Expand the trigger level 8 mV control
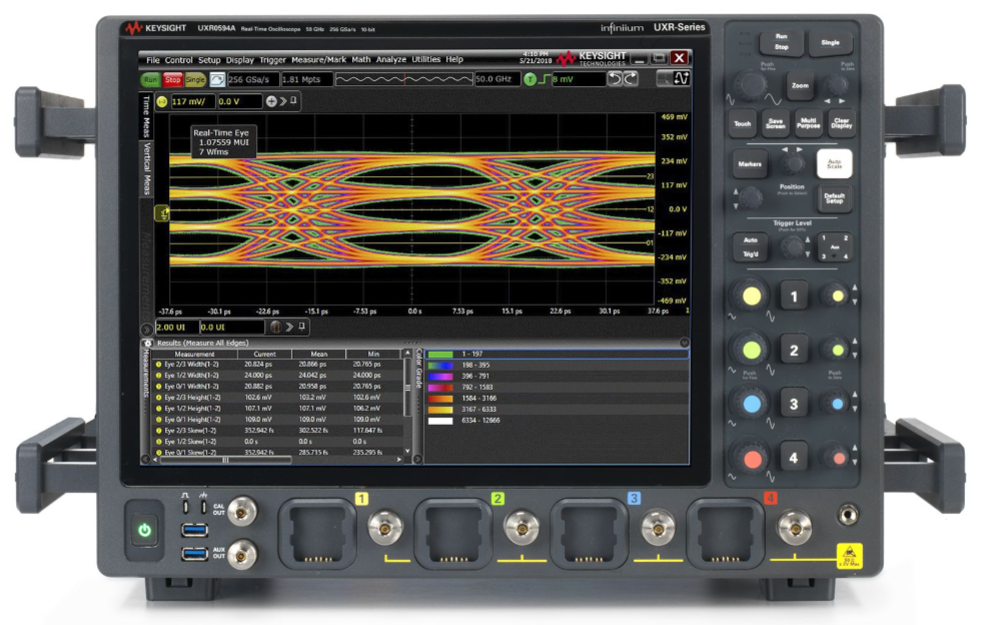This screenshot has height=625, width=982. [x=580, y=79]
